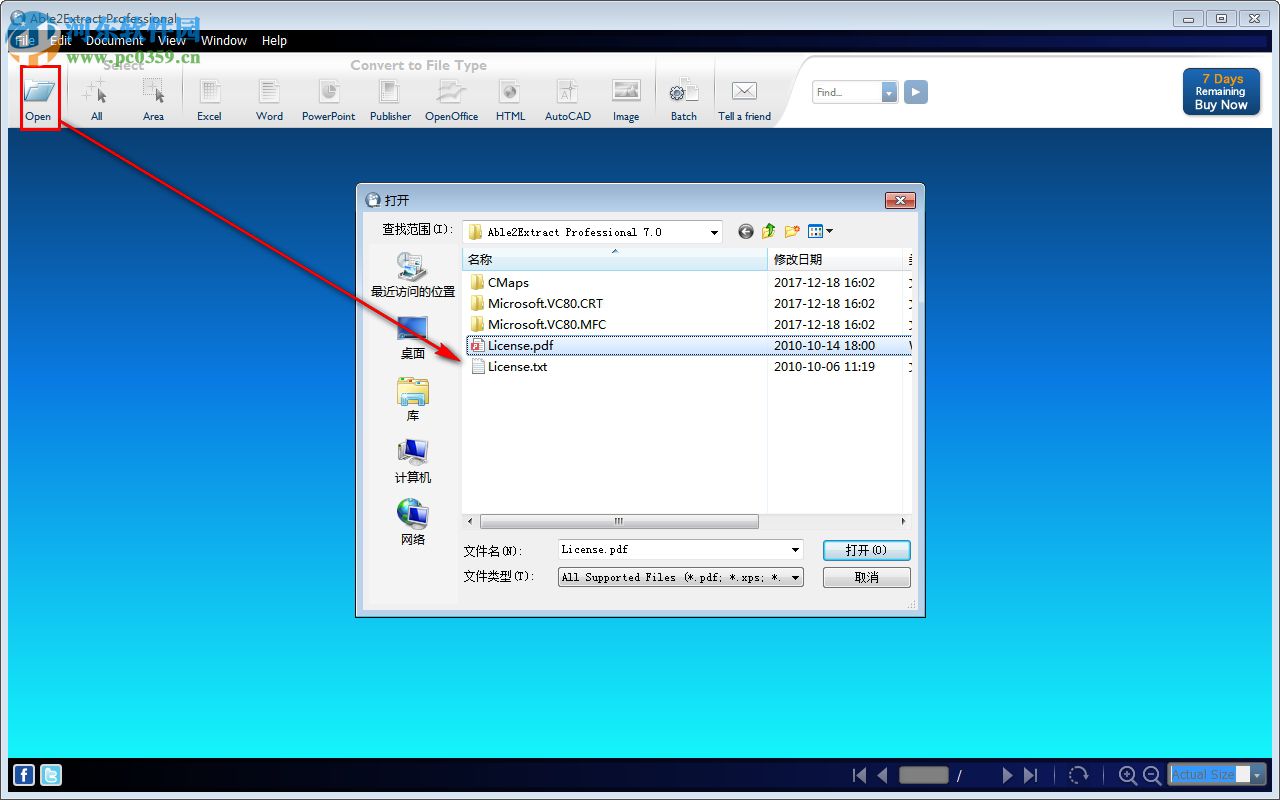Open Recent Places (最近访问的位置) shortcut
The image size is (1280, 800).
click(x=413, y=276)
